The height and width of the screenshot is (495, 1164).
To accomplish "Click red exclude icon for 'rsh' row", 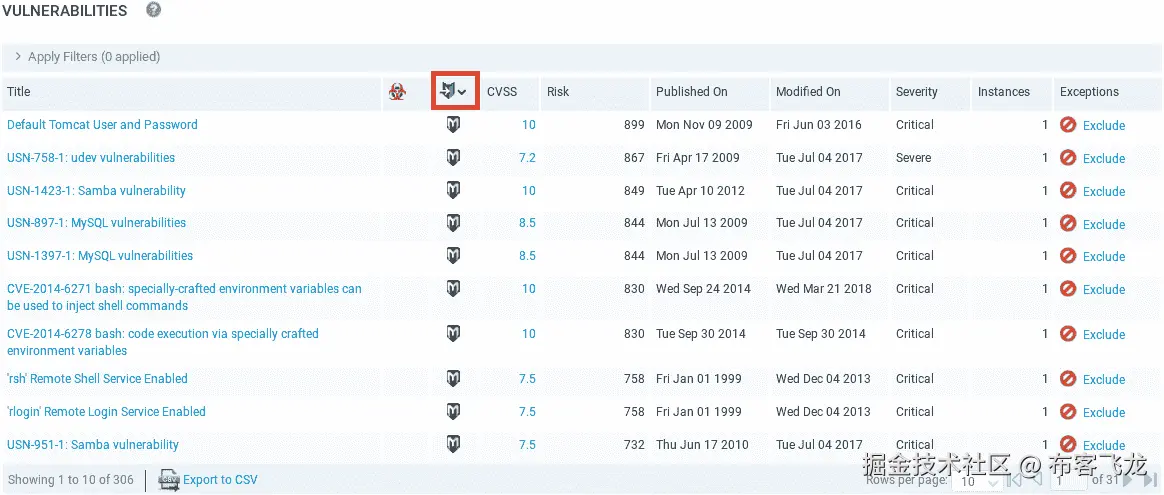I will tap(1068, 378).
